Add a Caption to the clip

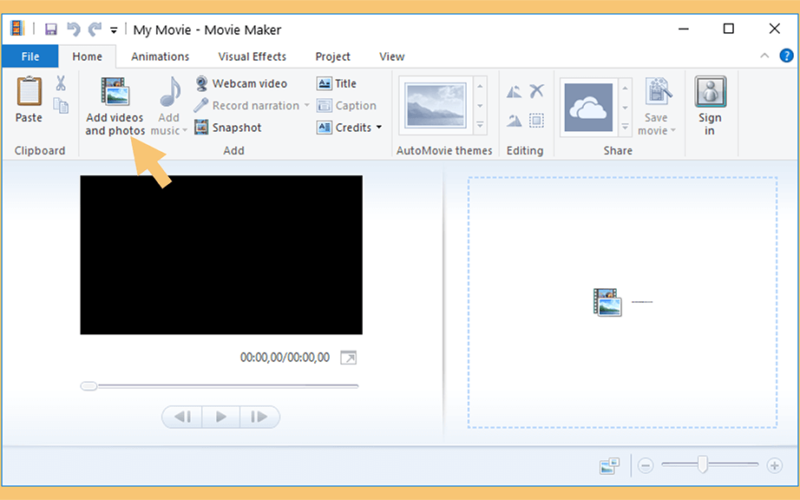click(346, 106)
